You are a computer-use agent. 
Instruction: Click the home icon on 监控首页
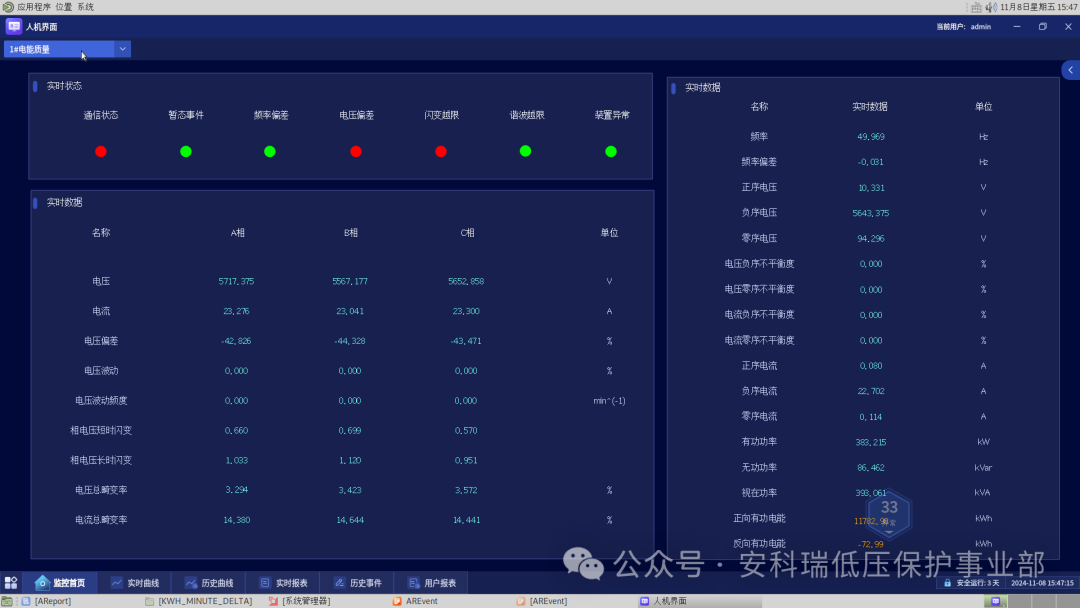42,583
